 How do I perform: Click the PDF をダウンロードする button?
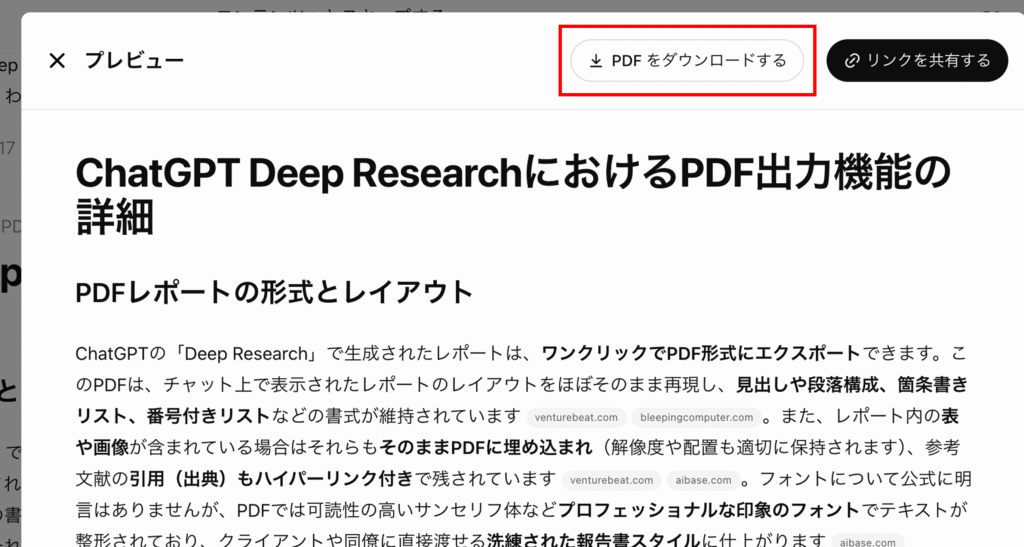click(687, 61)
